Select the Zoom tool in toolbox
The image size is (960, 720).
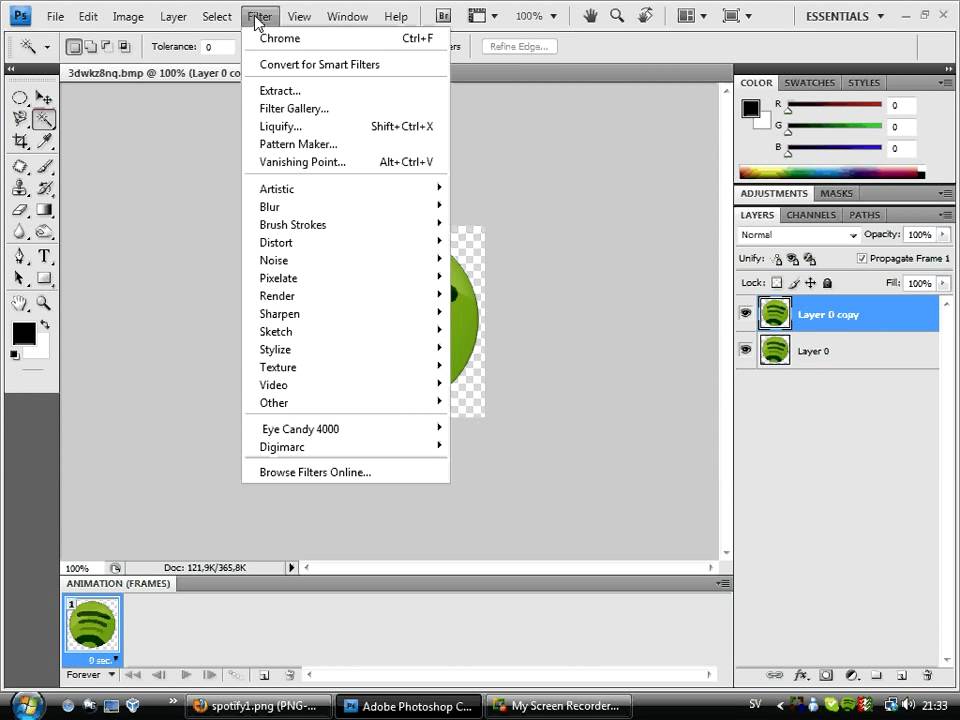pyautogui.click(x=43, y=302)
